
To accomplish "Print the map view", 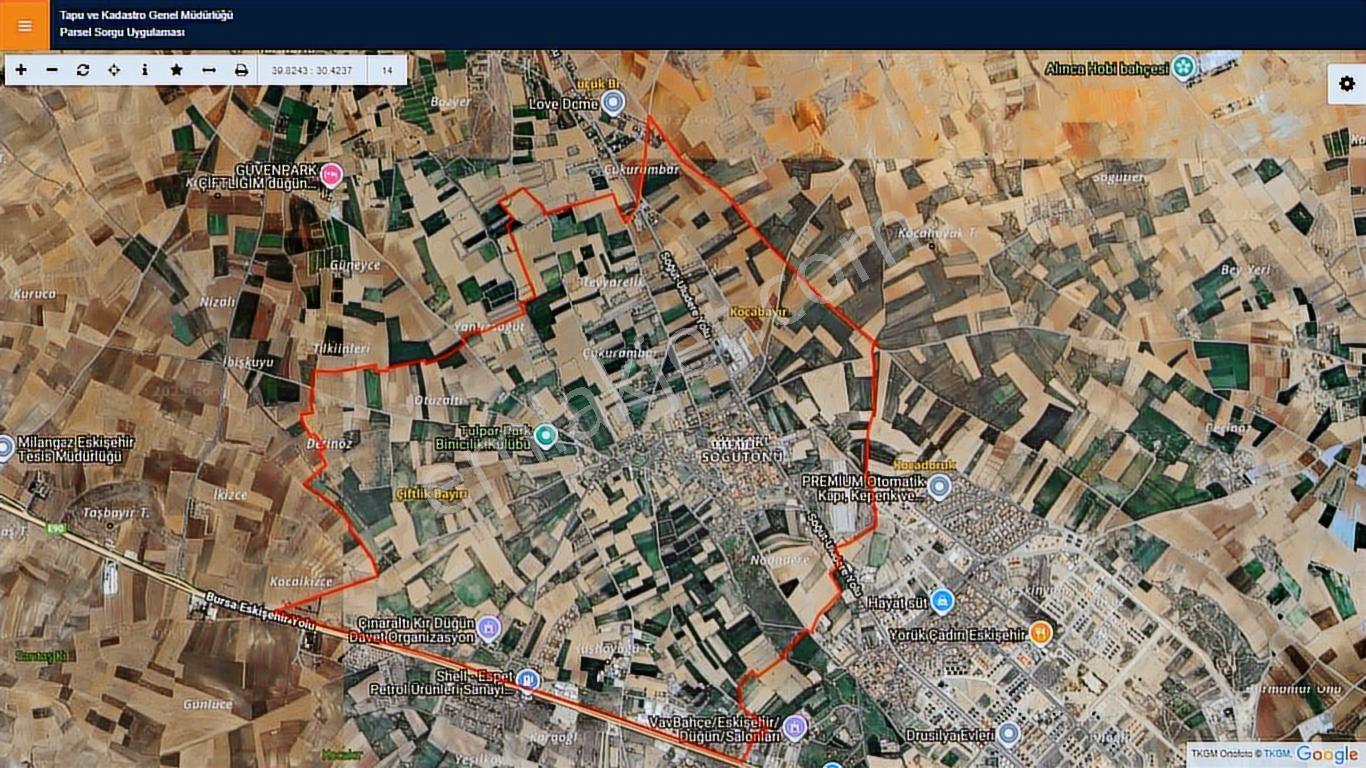I will coord(241,70).
